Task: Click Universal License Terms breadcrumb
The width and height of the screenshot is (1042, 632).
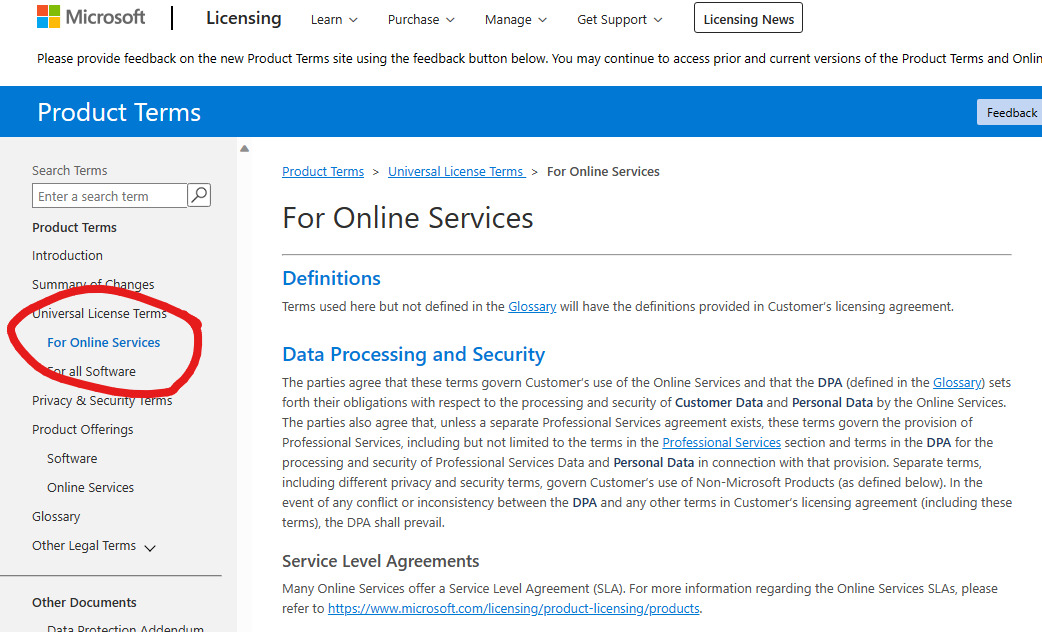Action: coord(456,171)
